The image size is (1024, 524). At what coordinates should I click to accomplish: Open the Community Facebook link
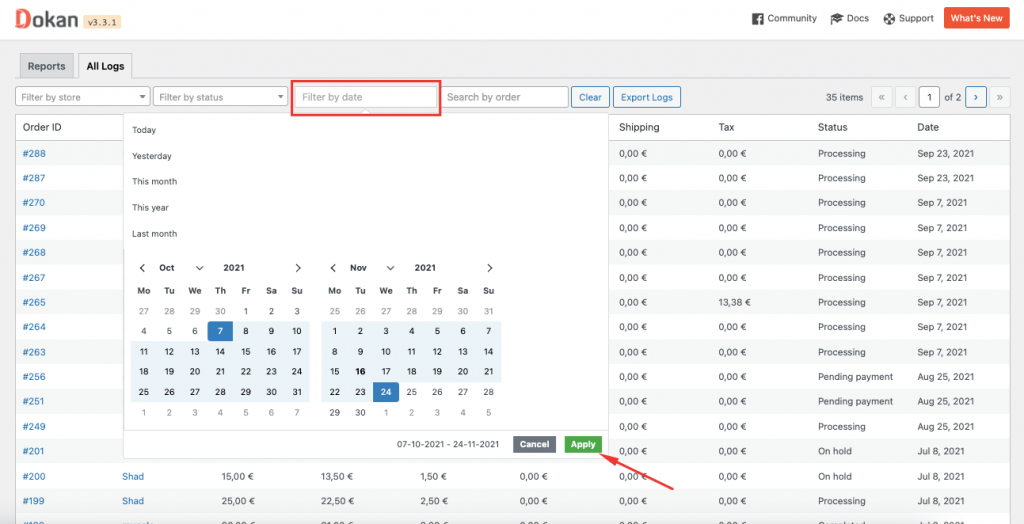pos(784,18)
